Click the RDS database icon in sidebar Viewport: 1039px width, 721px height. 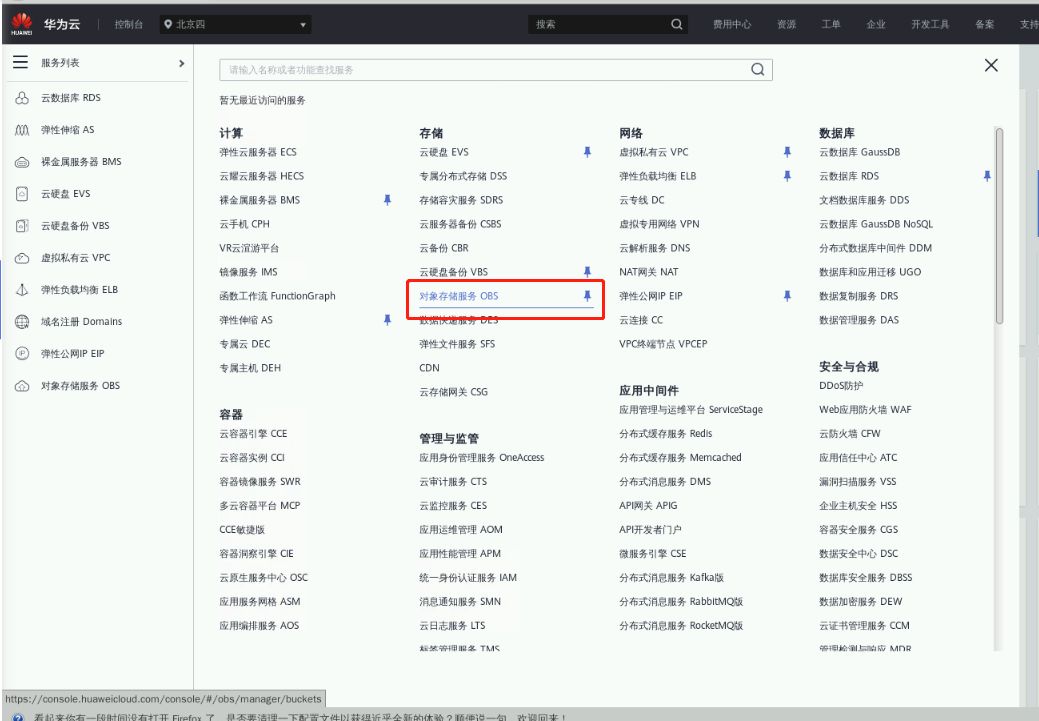coord(22,98)
